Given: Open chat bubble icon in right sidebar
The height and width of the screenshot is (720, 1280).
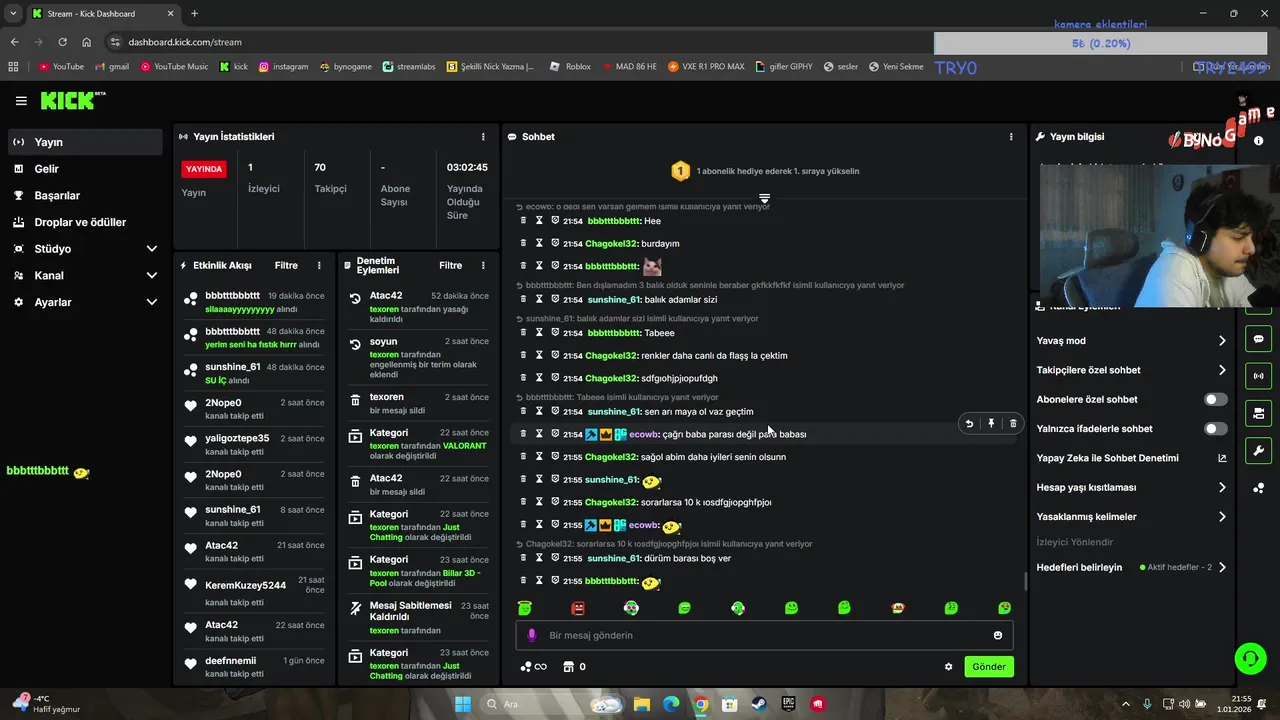Looking at the screenshot, I should pyautogui.click(x=1258, y=339).
